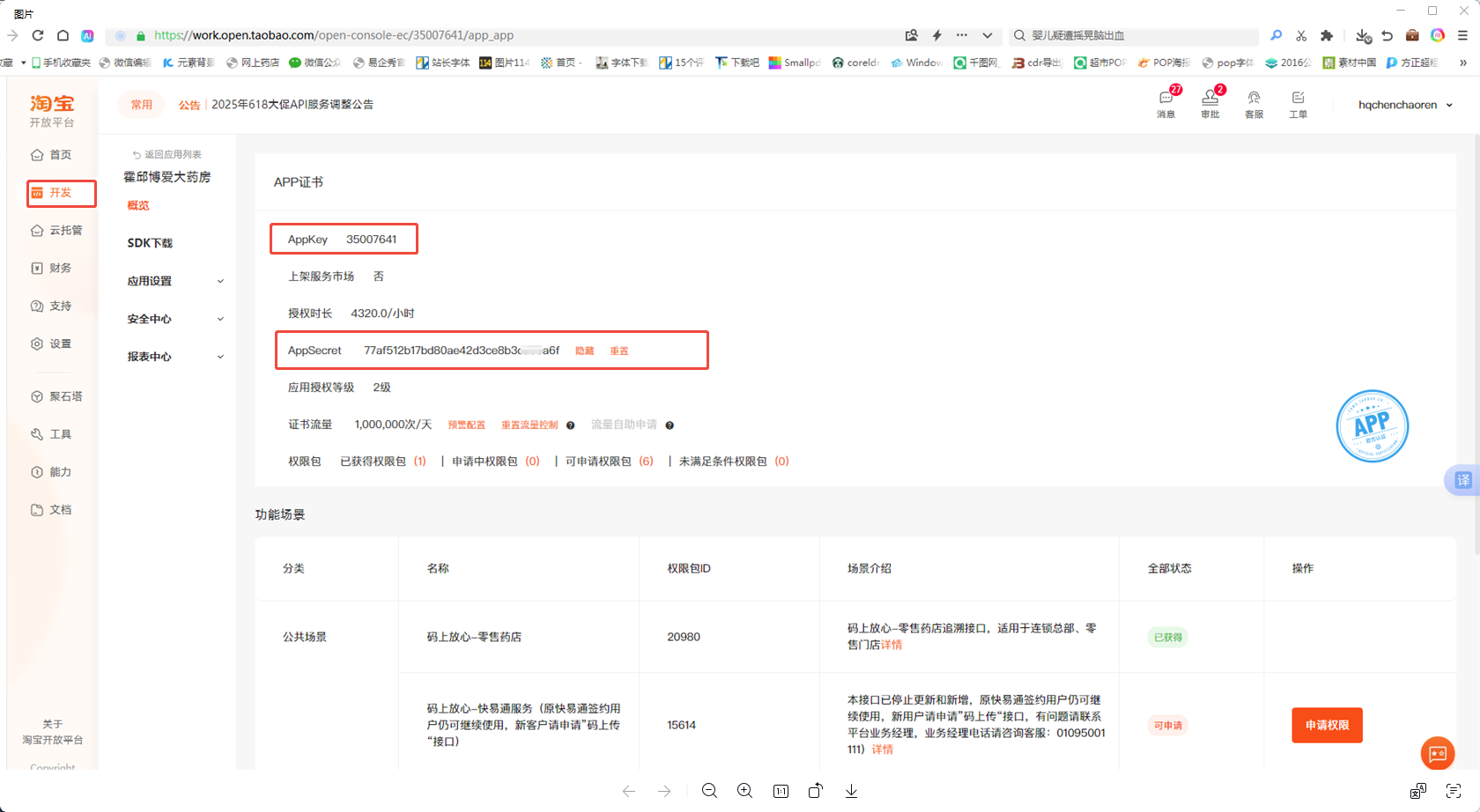Open 支持 in left sidebar

point(51,306)
